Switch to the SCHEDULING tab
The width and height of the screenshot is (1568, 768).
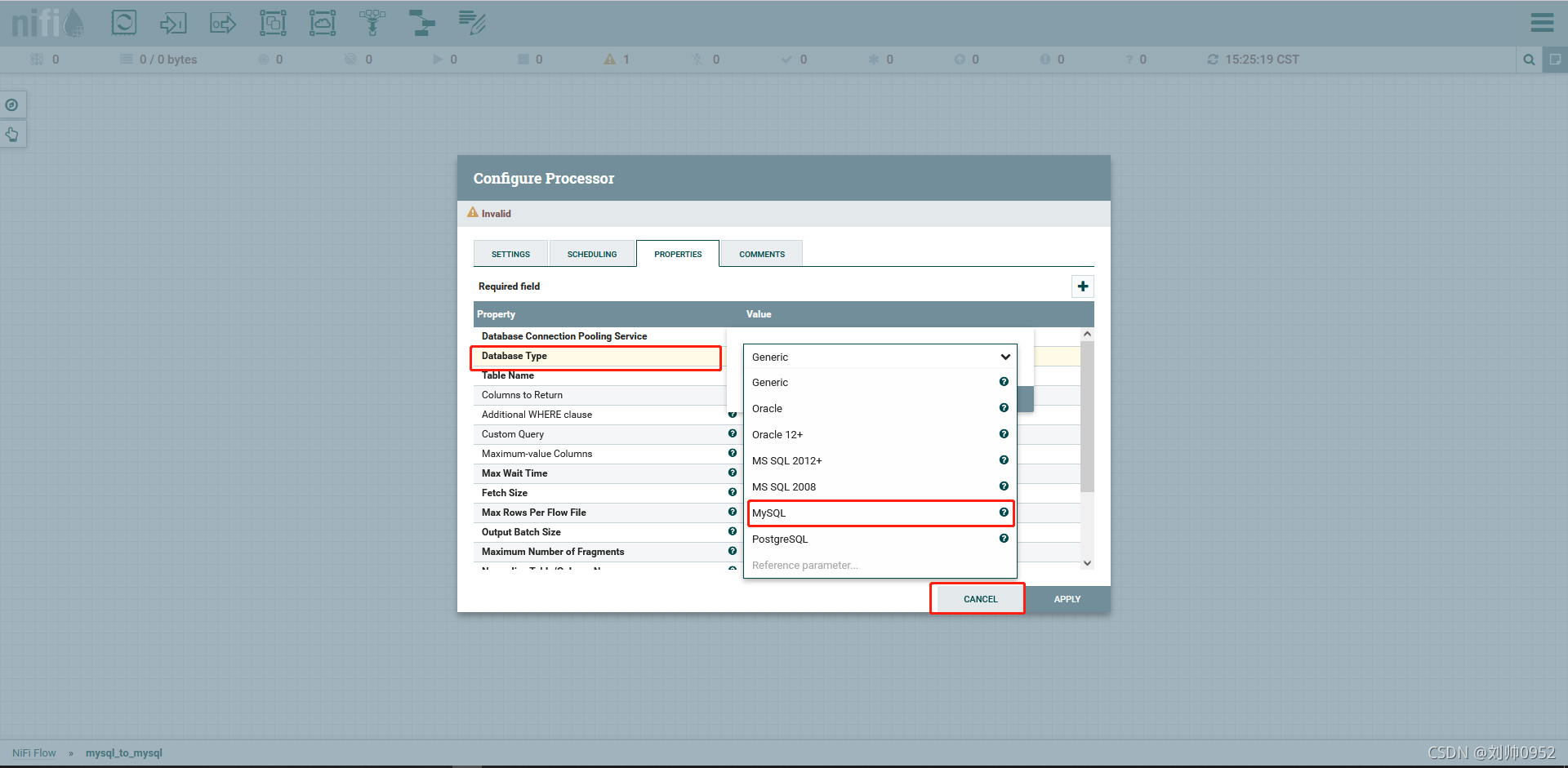coord(592,254)
